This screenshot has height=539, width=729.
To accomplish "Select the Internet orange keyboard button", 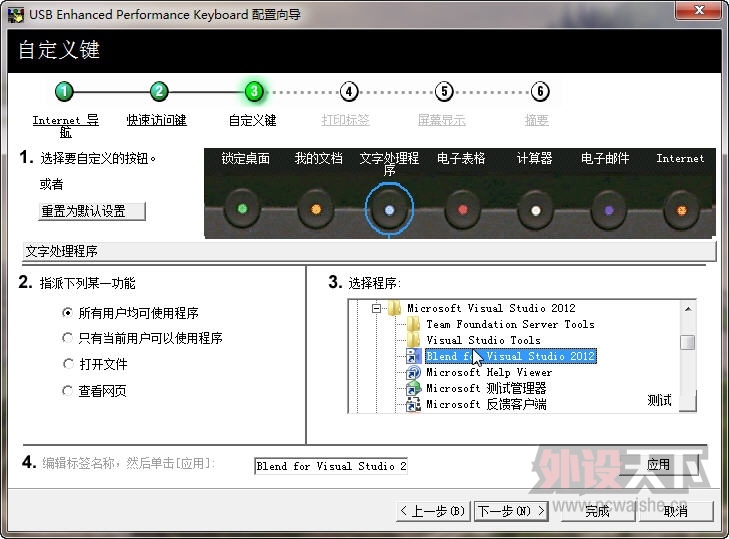I will [681, 211].
